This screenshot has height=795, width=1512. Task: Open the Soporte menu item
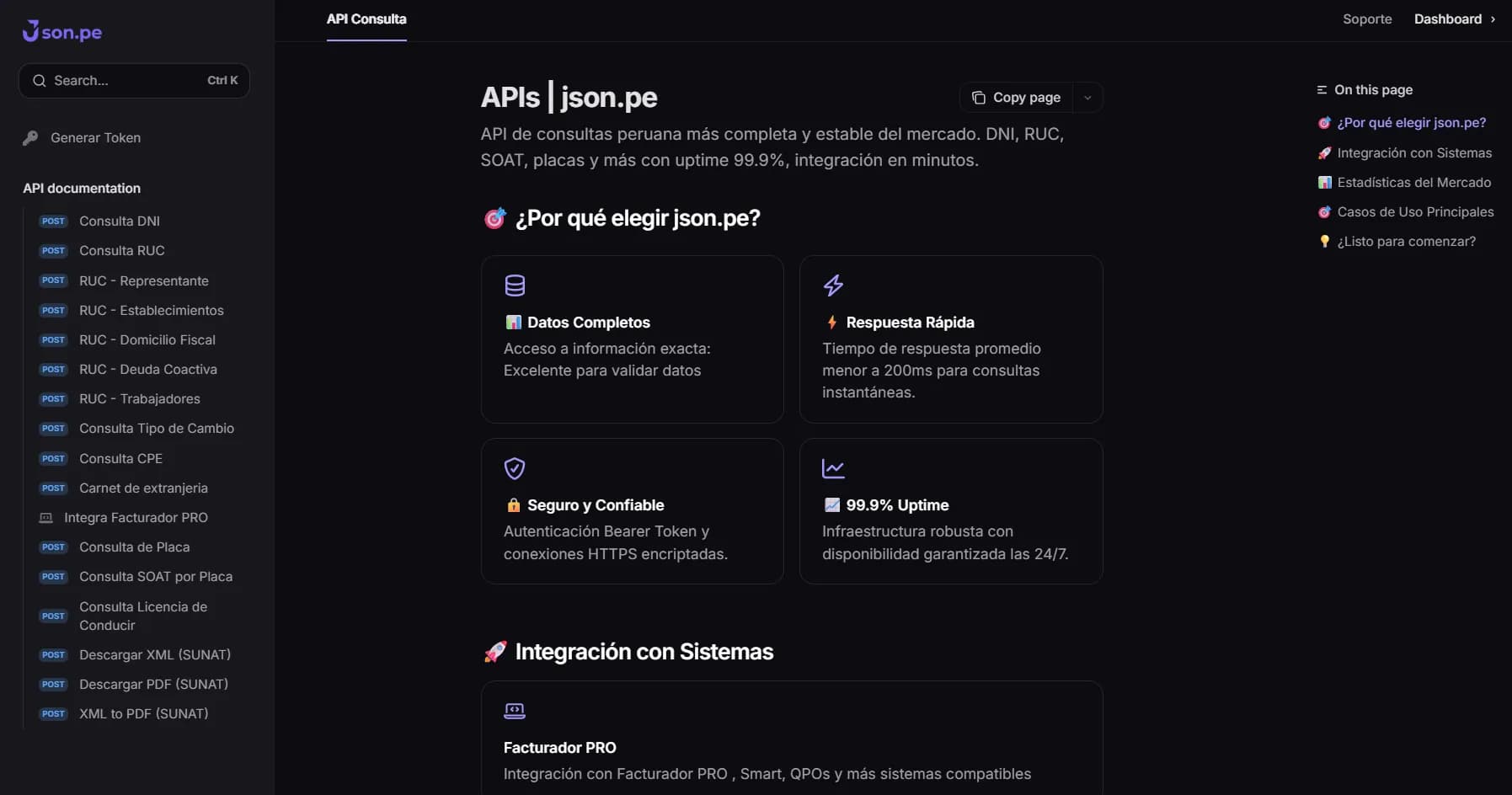1366,19
